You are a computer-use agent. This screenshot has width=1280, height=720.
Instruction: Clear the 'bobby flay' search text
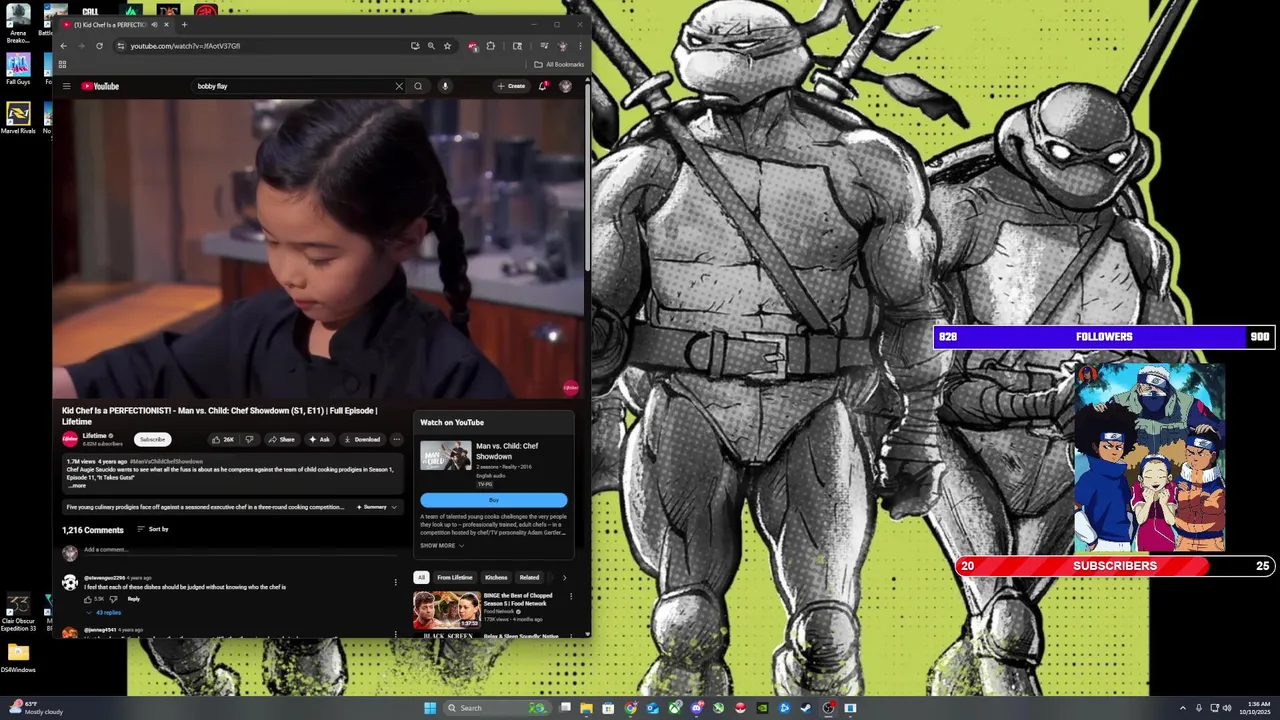point(399,86)
